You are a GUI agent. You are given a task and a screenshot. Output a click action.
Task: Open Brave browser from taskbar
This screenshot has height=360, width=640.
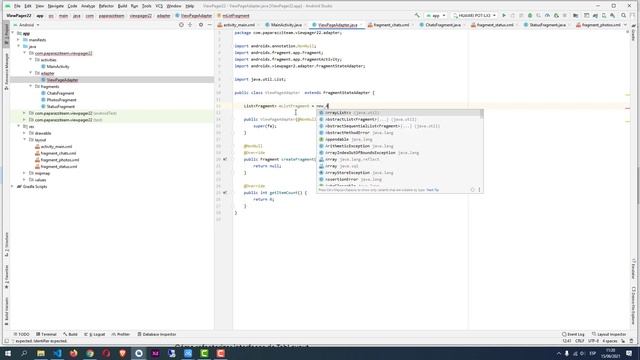click(122, 353)
